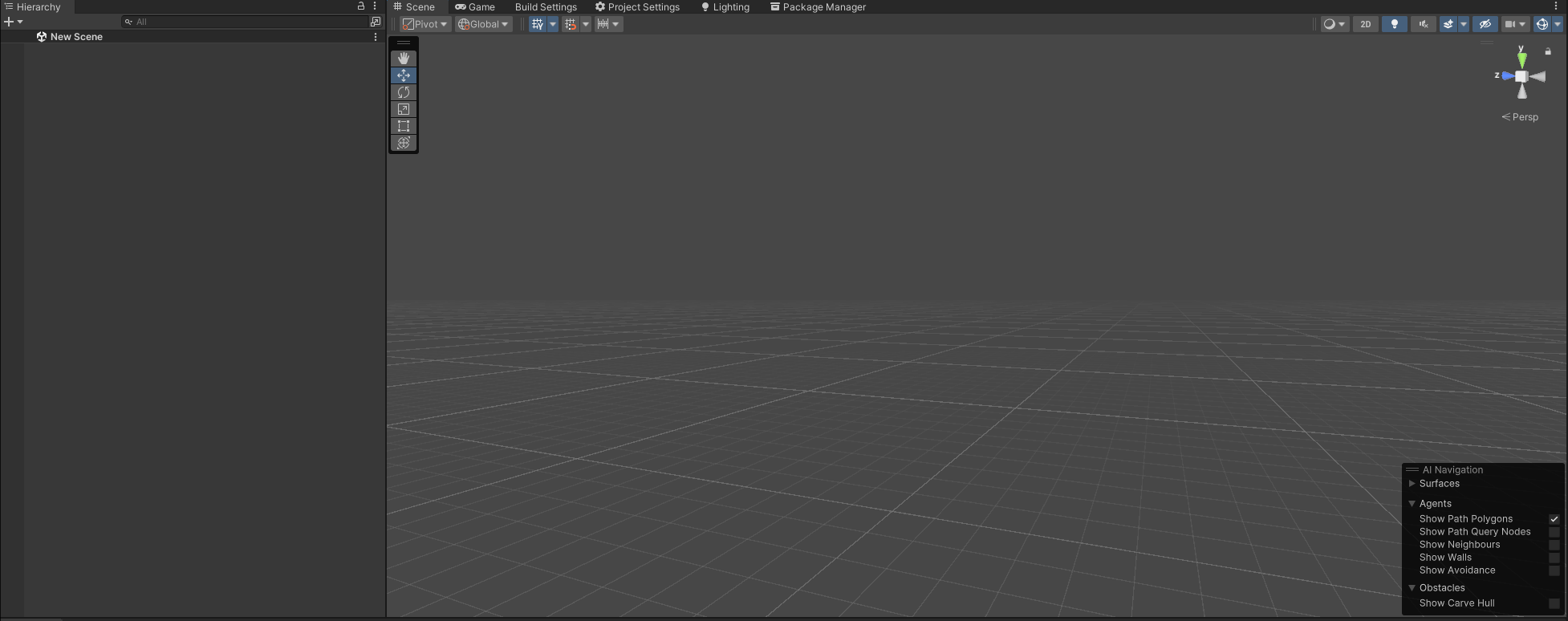Select the Hand view tool
The width and height of the screenshot is (1568, 621).
click(404, 59)
